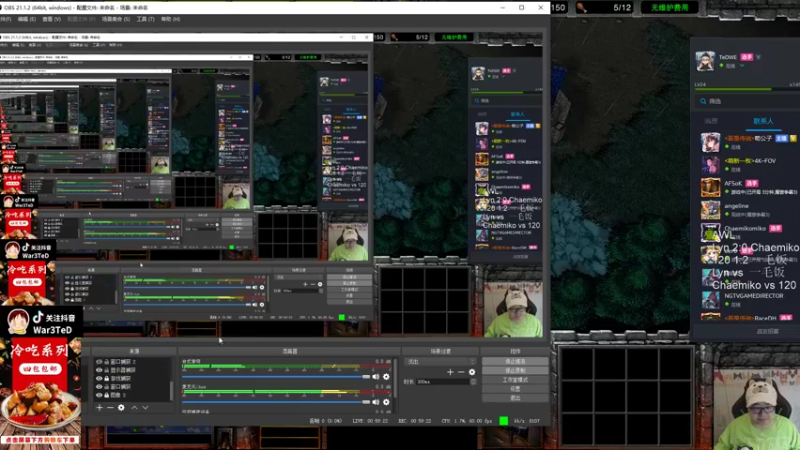Open the AFSoK contact avatar
The image size is (800, 450).
710,187
